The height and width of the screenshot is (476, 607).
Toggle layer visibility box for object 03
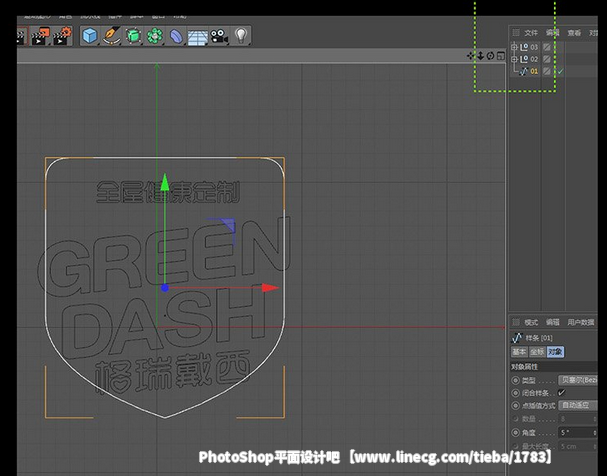pyautogui.click(x=547, y=47)
